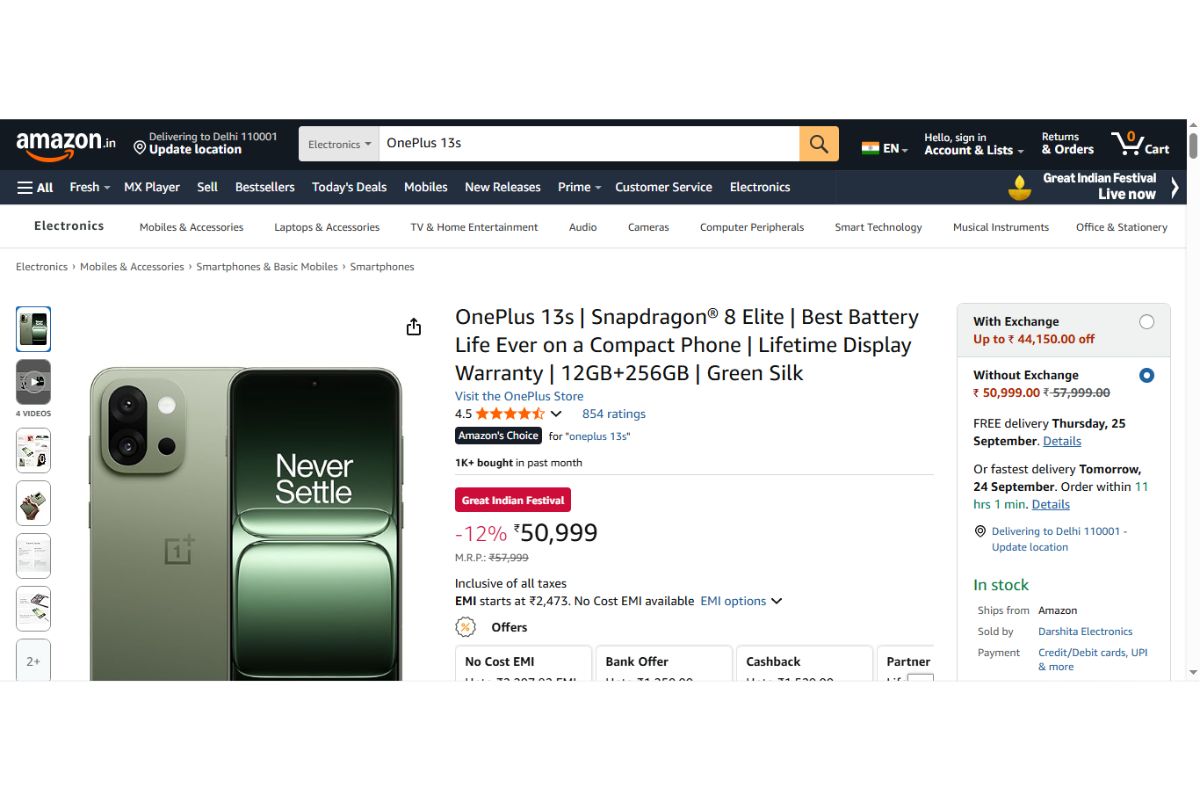Select the With Exchange radio button
Screen dimensions: 1200x800
pyautogui.click(x=1146, y=321)
